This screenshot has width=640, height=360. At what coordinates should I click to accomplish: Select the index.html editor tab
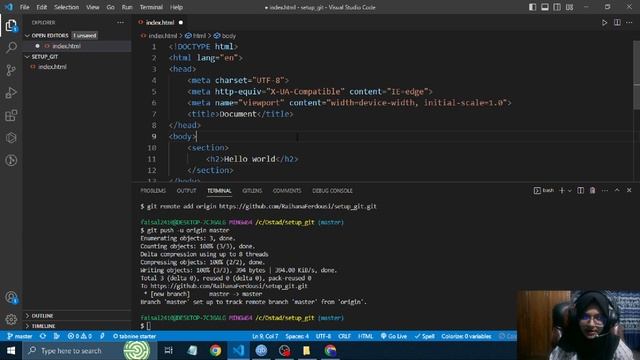pos(160,22)
